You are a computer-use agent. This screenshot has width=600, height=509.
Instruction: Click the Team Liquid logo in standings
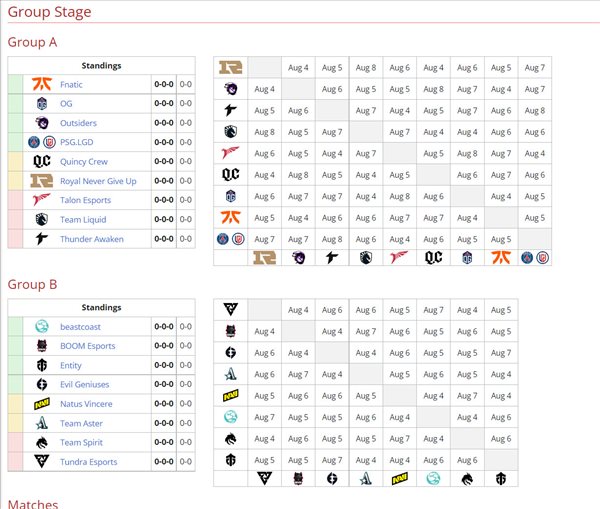(42, 219)
